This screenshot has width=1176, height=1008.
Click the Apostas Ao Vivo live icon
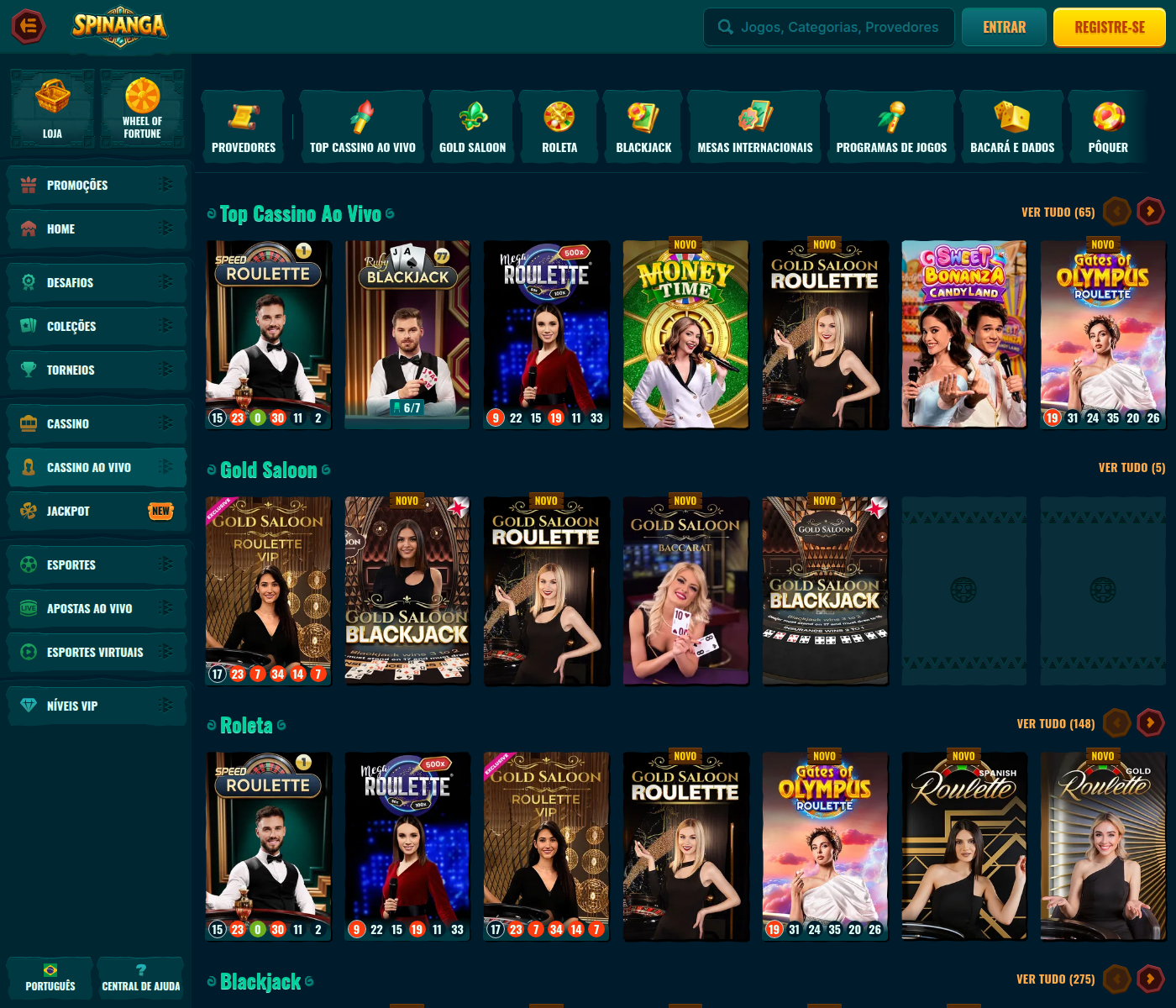29,608
